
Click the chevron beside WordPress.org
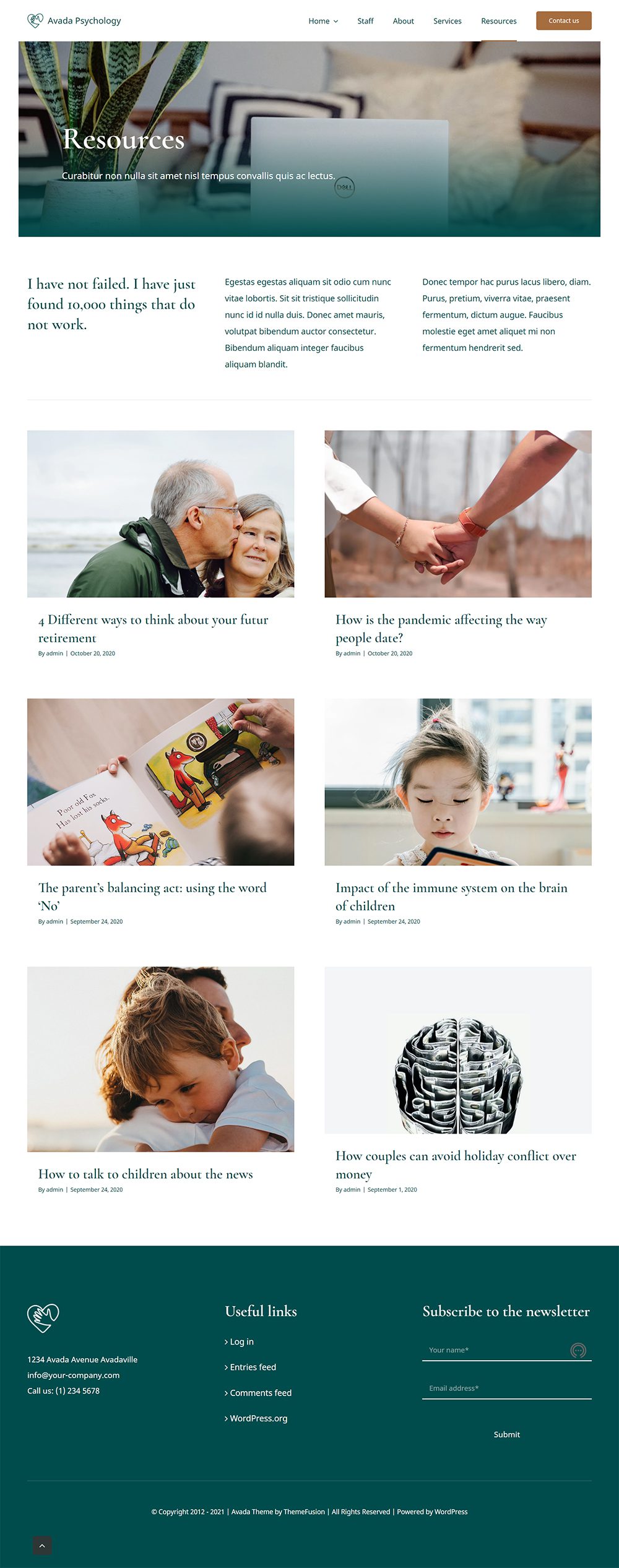click(226, 1418)
